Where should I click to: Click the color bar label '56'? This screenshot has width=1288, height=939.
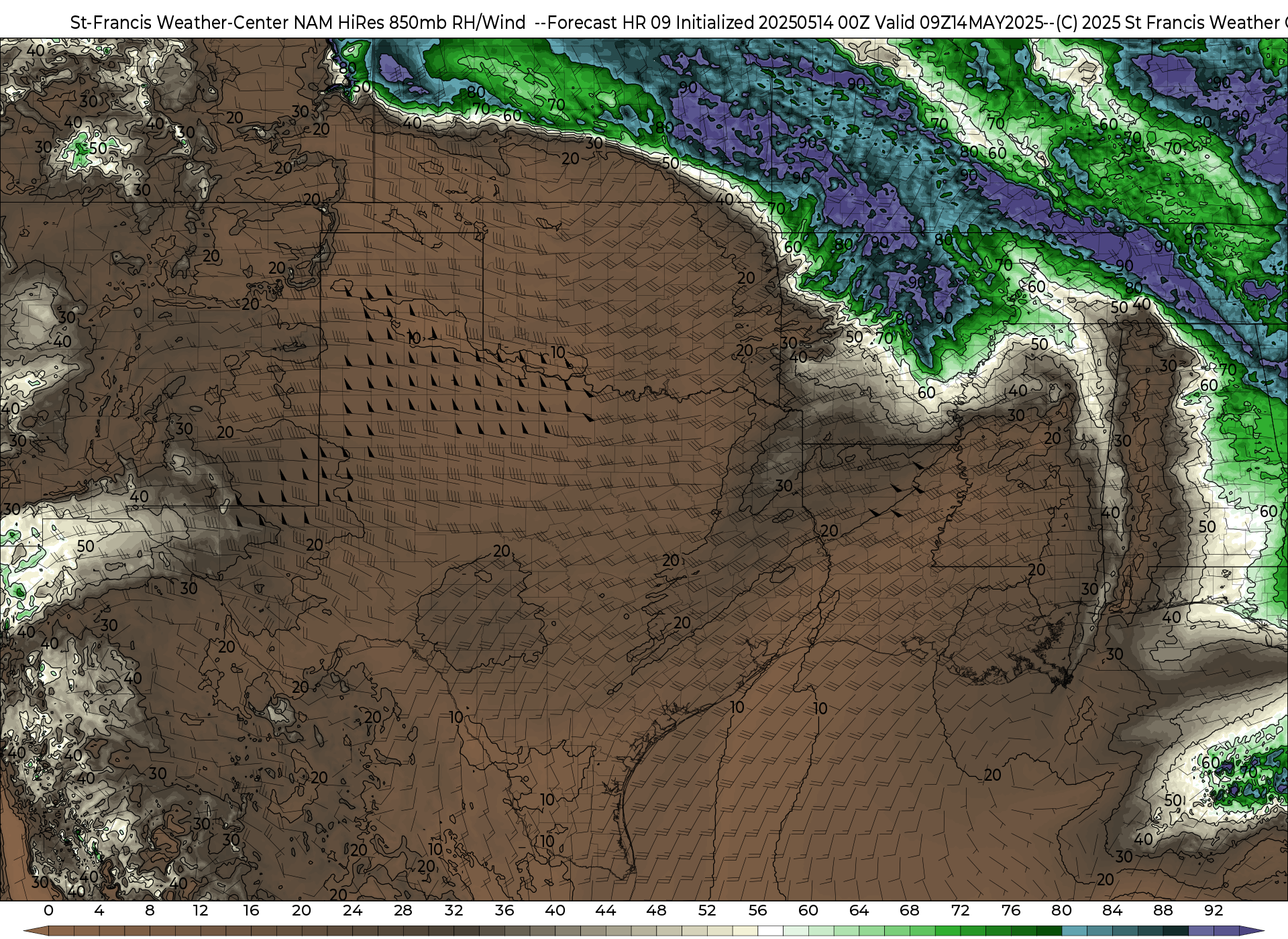point(757,910)
